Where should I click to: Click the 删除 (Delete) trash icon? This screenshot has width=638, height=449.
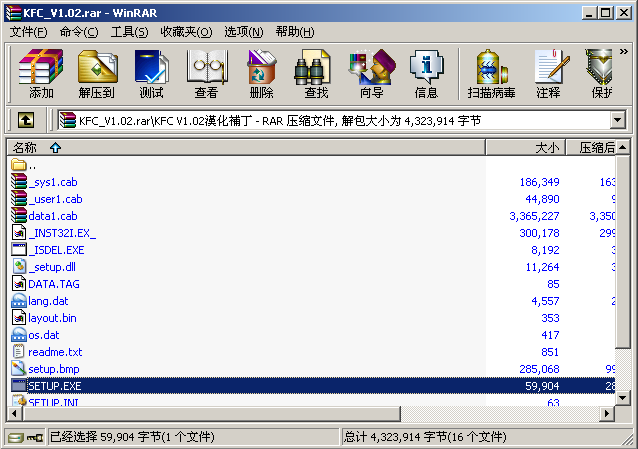click(262, 74)
